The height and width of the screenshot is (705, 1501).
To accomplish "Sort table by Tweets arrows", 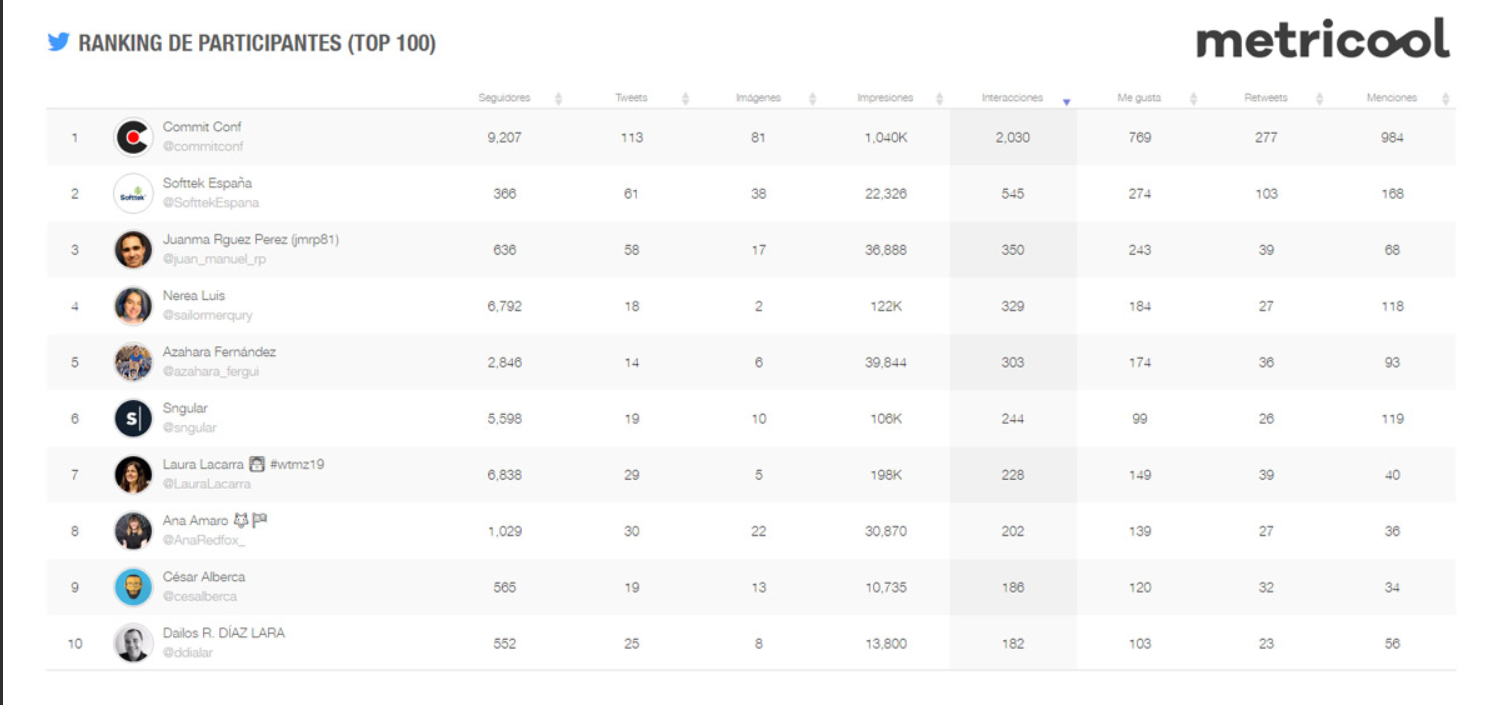I will (x=685, y=98).
